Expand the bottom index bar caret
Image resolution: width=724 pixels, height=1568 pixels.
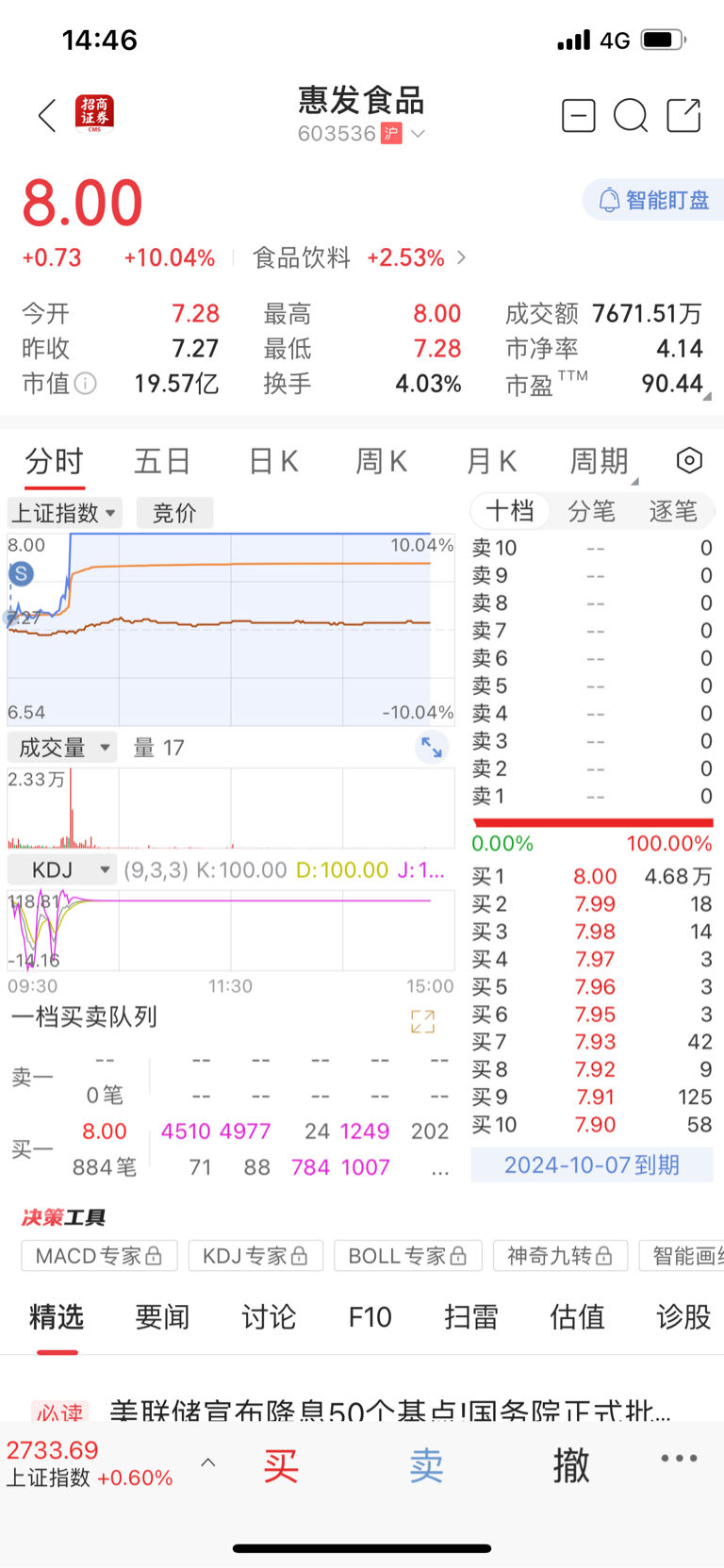click(x=208, y=1462)
